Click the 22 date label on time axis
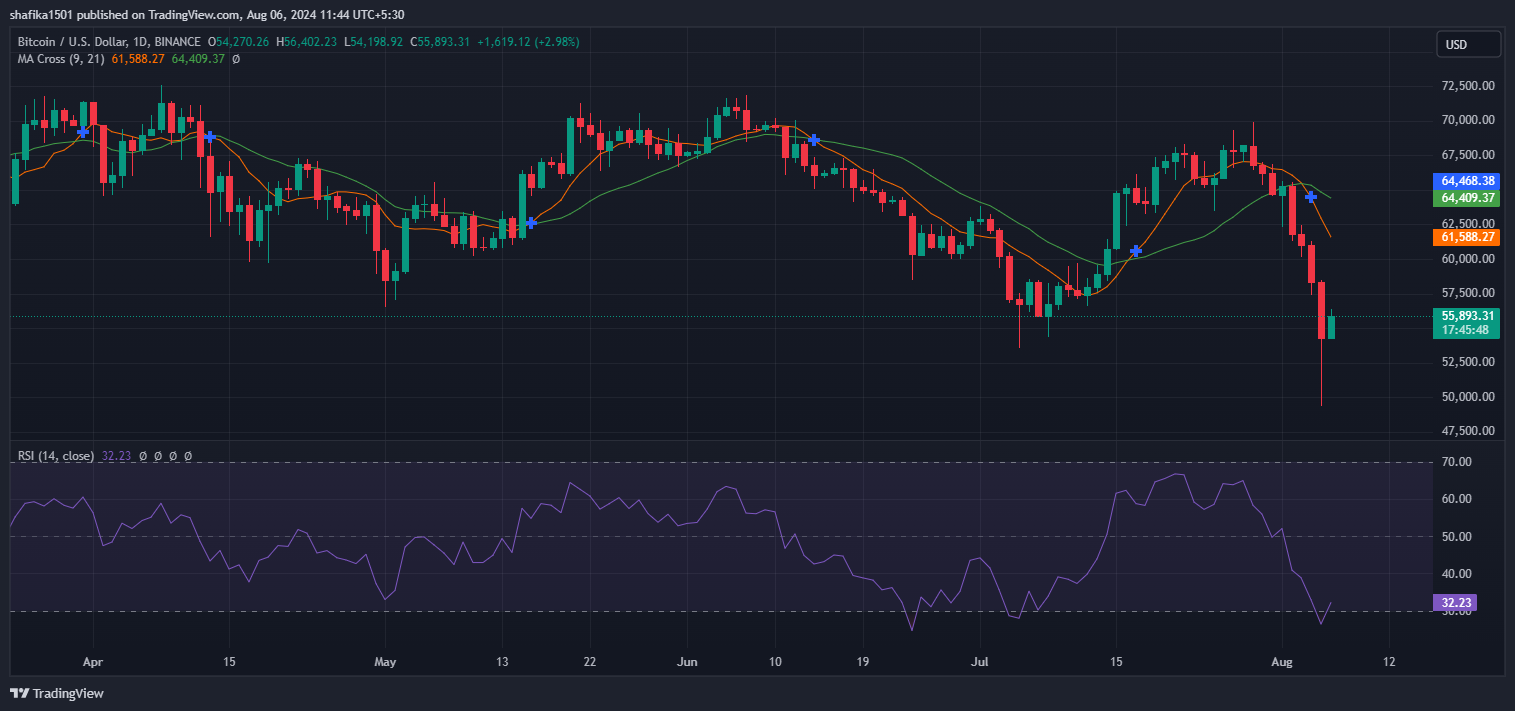This screenshot has height=711, width=1515. coord(589,662)
